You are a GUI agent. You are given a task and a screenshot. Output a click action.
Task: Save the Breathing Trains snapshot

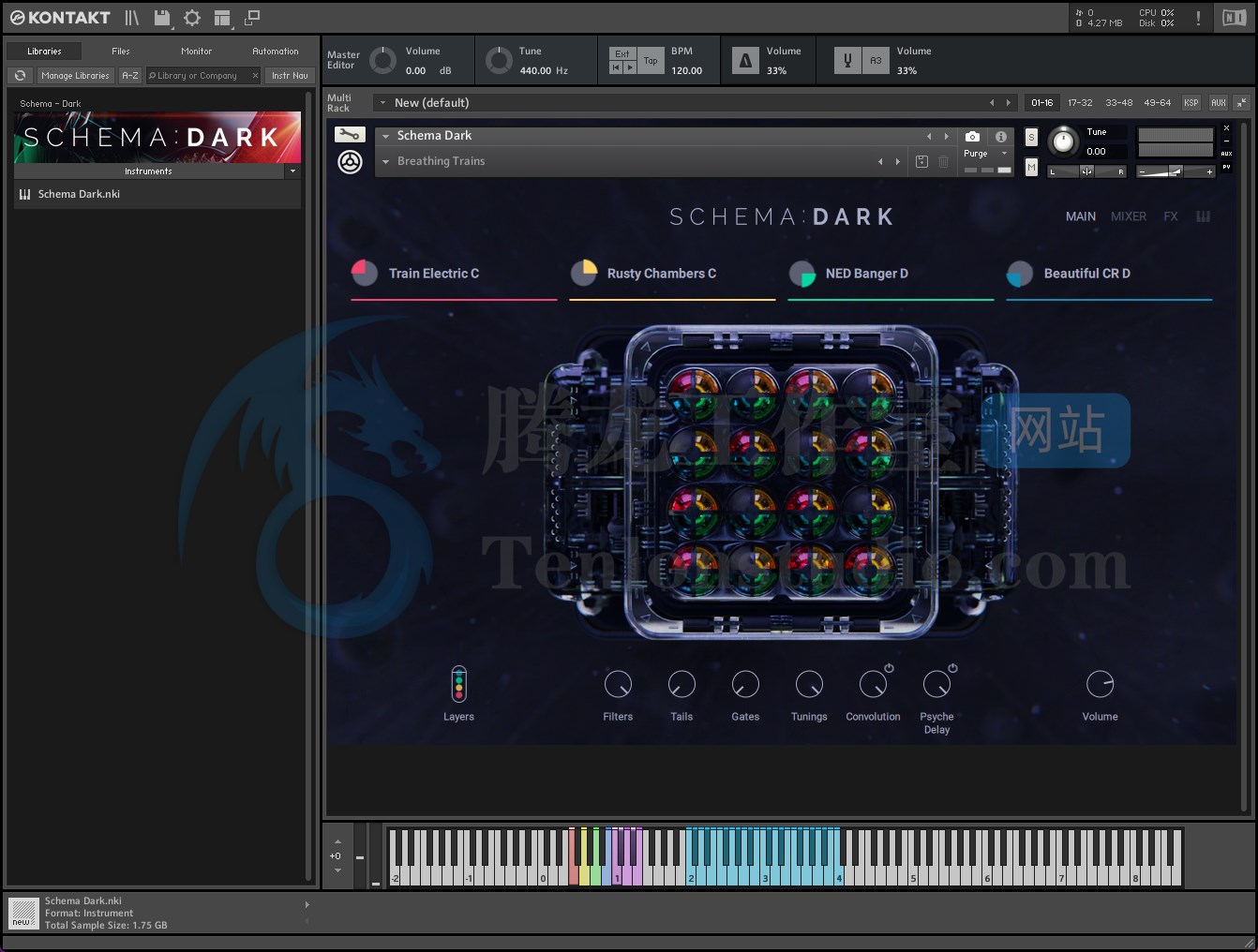[x=921, y=162]
